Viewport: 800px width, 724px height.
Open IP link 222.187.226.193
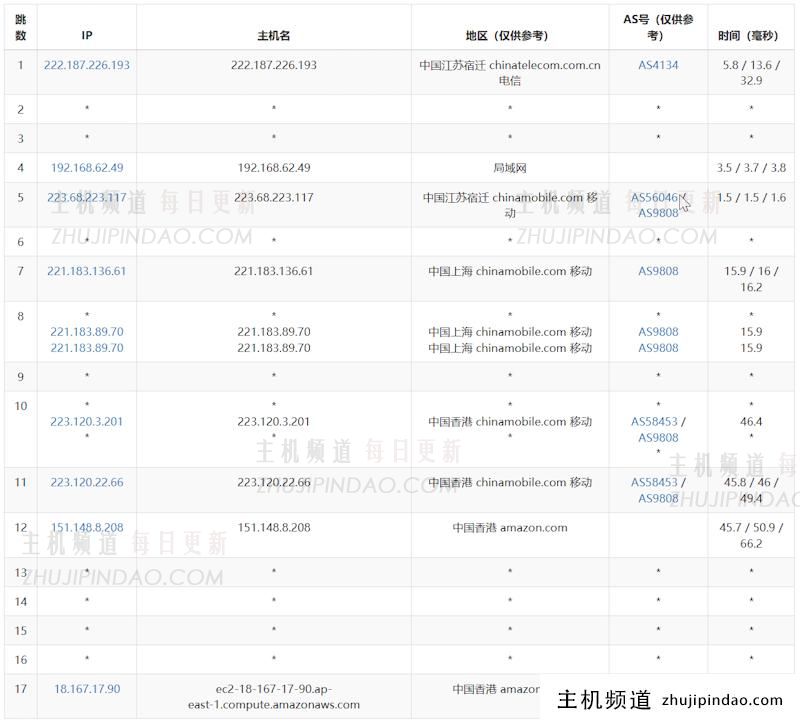pyautogui.click(x=87, y=65)
